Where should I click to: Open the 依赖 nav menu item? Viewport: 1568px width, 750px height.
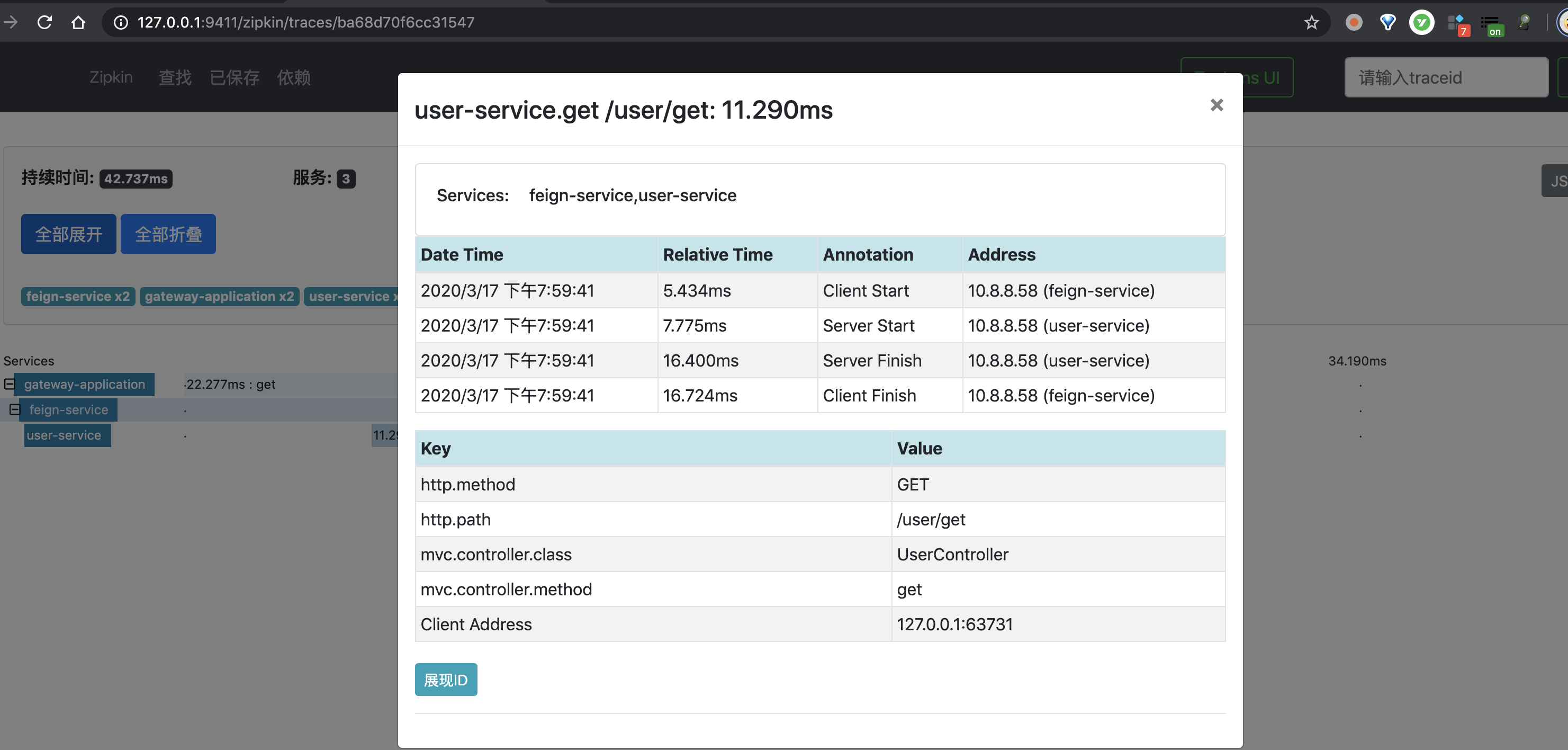293,77
